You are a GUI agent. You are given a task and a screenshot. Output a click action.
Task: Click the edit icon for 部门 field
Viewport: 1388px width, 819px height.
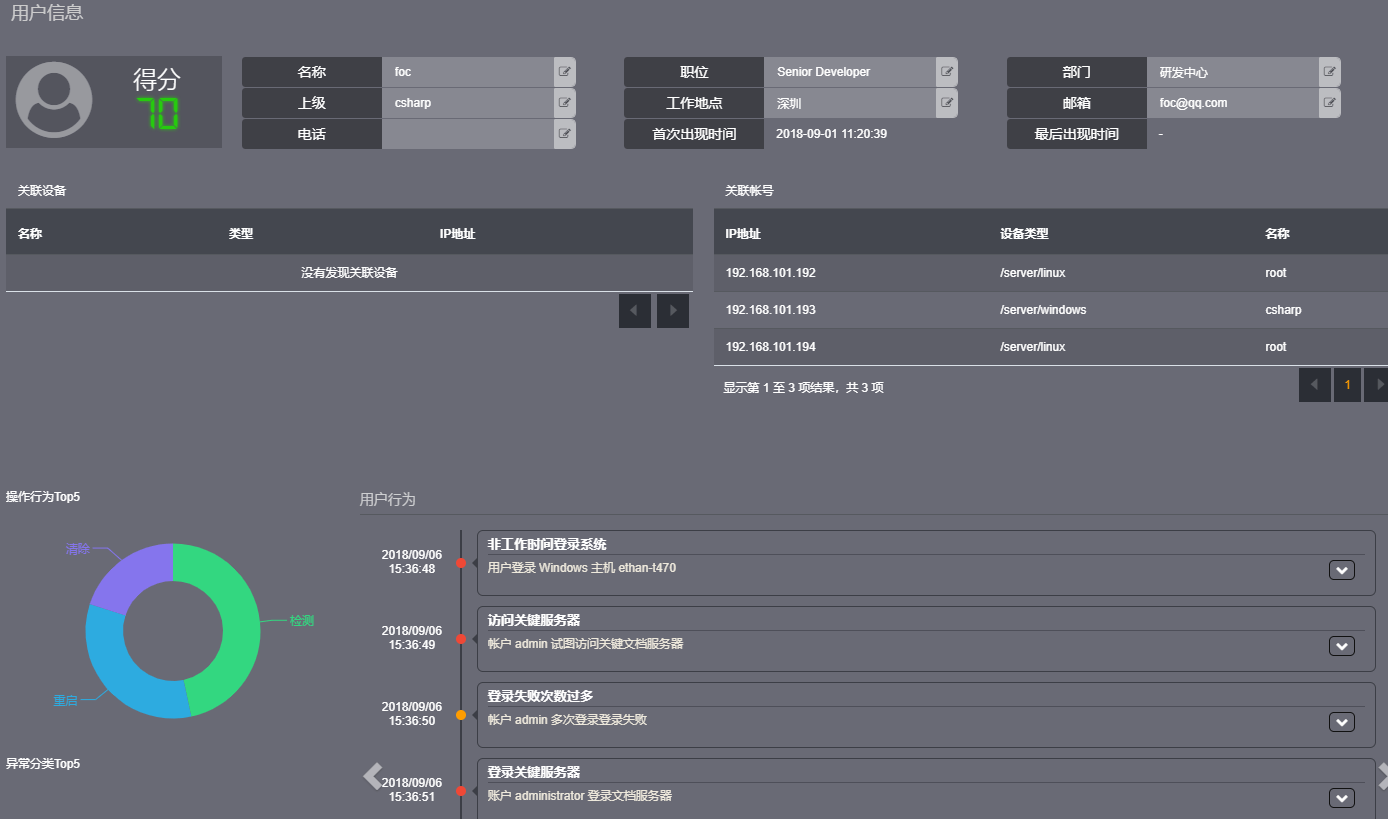[1329, 72]
